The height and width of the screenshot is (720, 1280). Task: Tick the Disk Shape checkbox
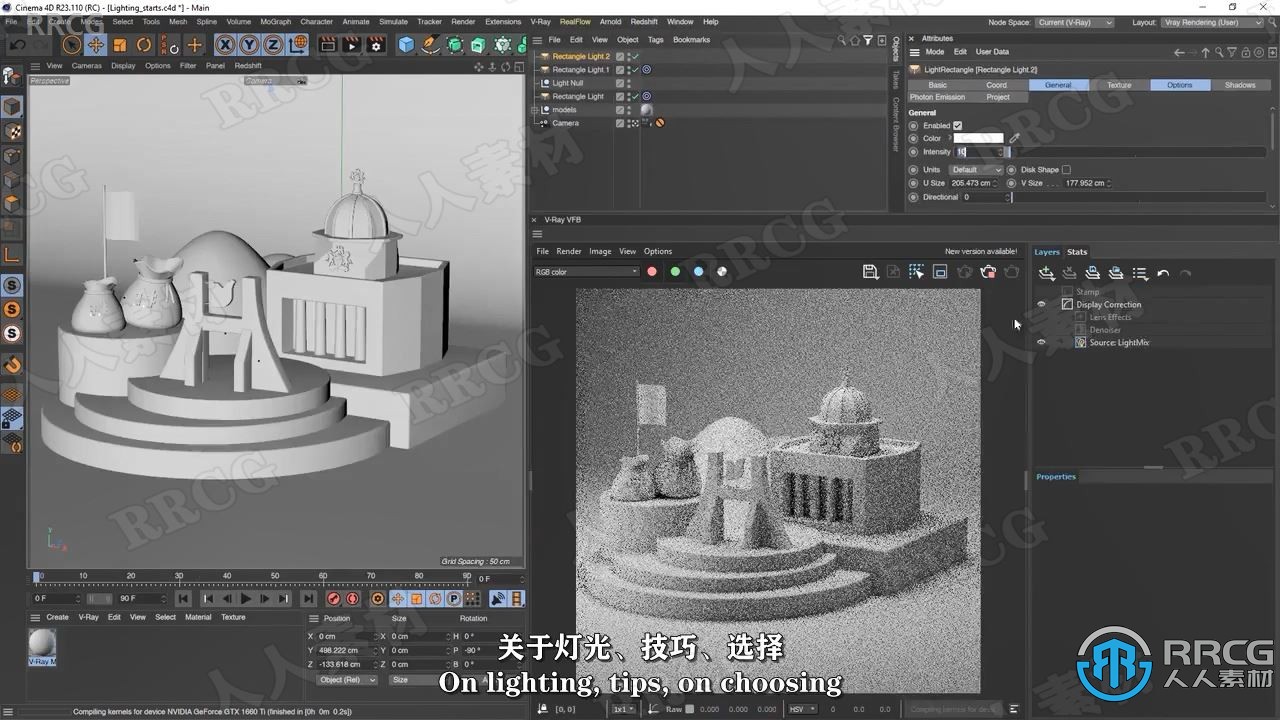[1066, 170]
